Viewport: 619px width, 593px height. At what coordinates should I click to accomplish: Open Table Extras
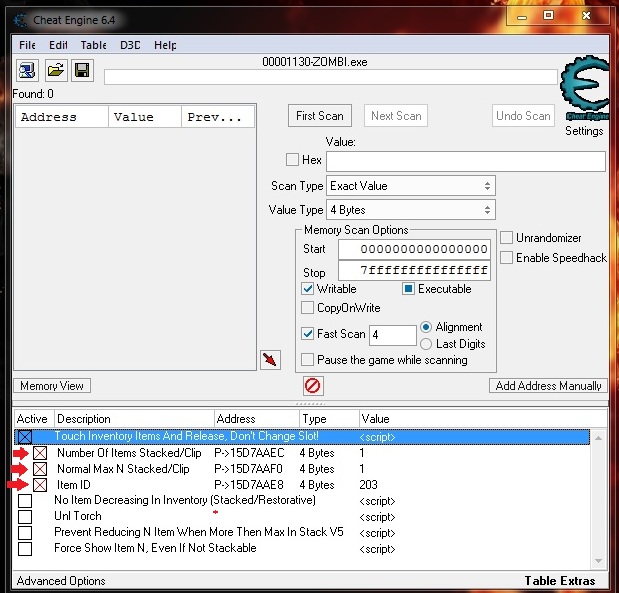[x=560, y=581]
